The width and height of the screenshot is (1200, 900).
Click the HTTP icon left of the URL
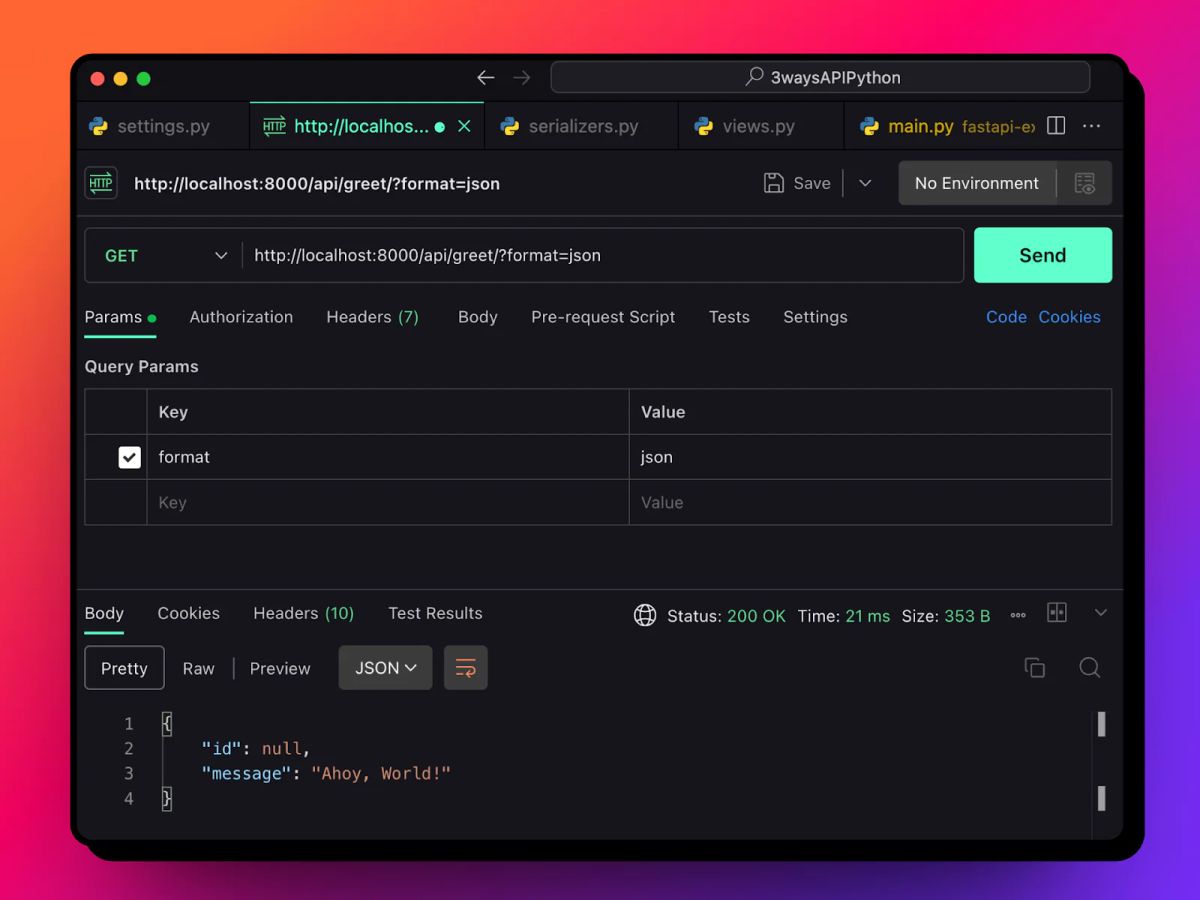pos(100,183)
